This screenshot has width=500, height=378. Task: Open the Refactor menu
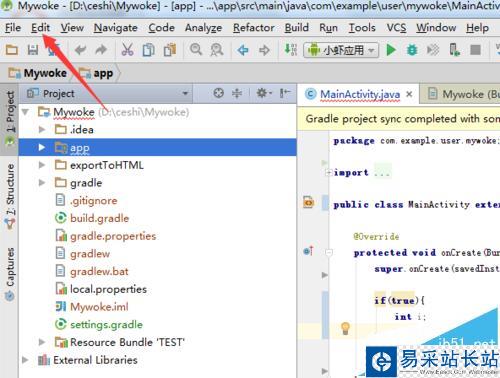pos(254,28)
